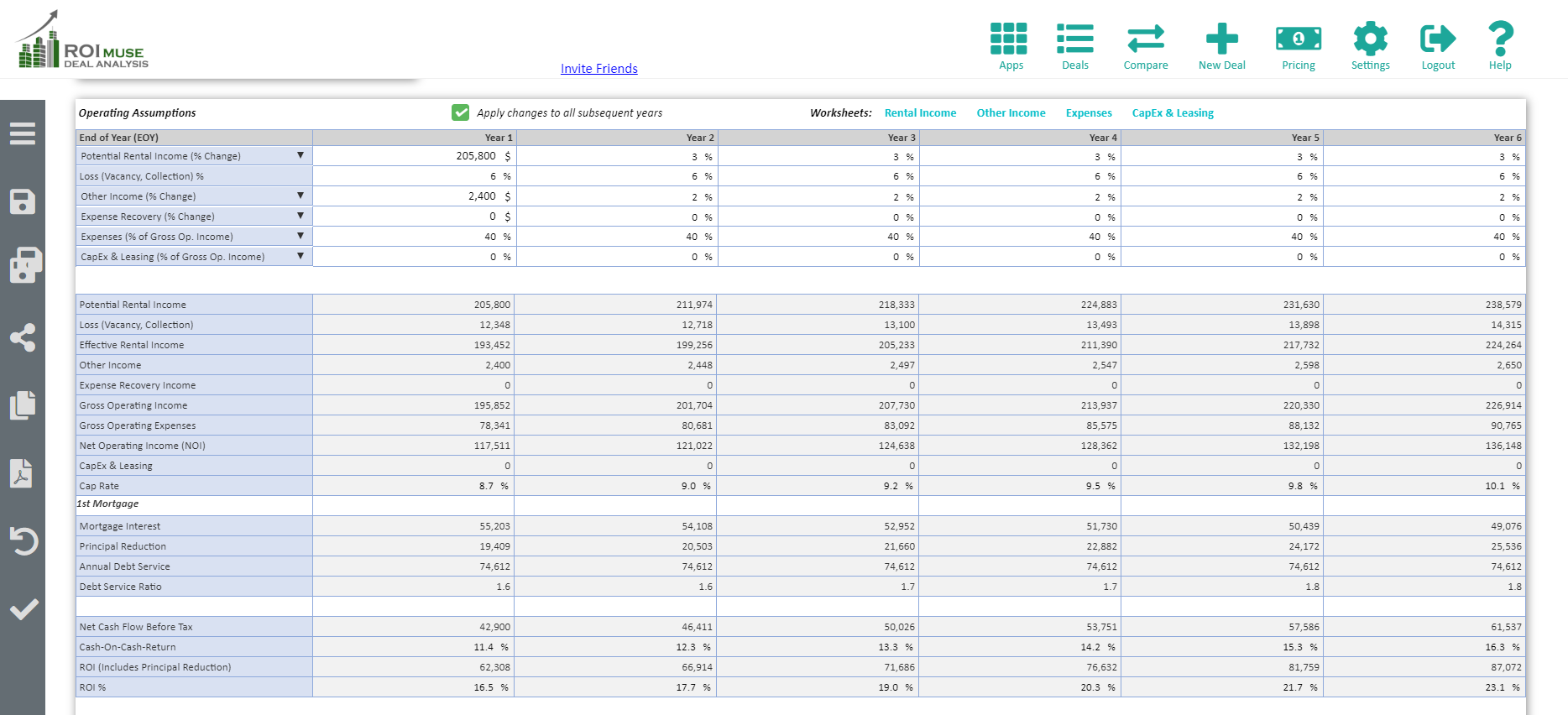This screenshot has height=715, width=1568.
Task: Click the sidebar share icon
Action: tap(23, 337)
